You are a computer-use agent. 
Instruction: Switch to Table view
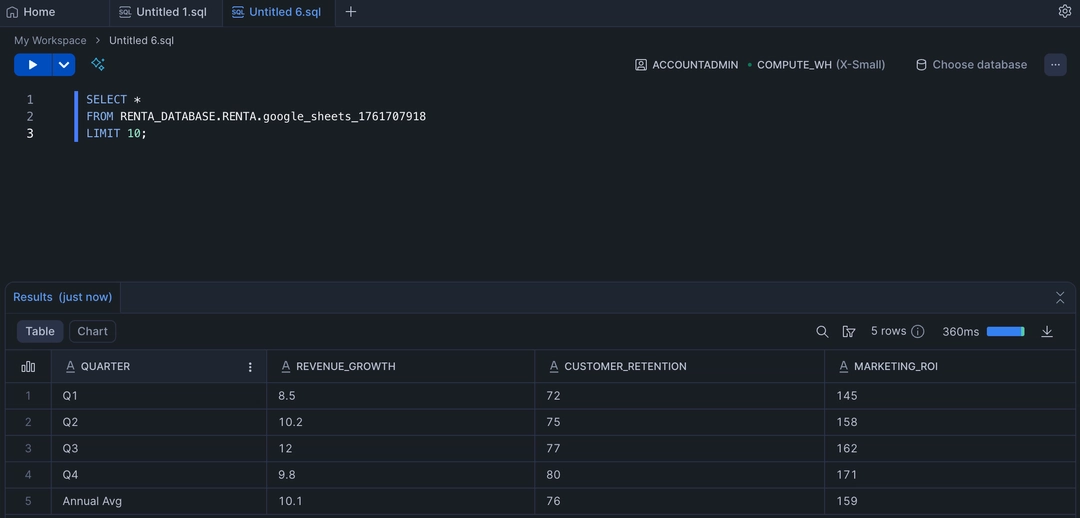click(x=40, y=331)
